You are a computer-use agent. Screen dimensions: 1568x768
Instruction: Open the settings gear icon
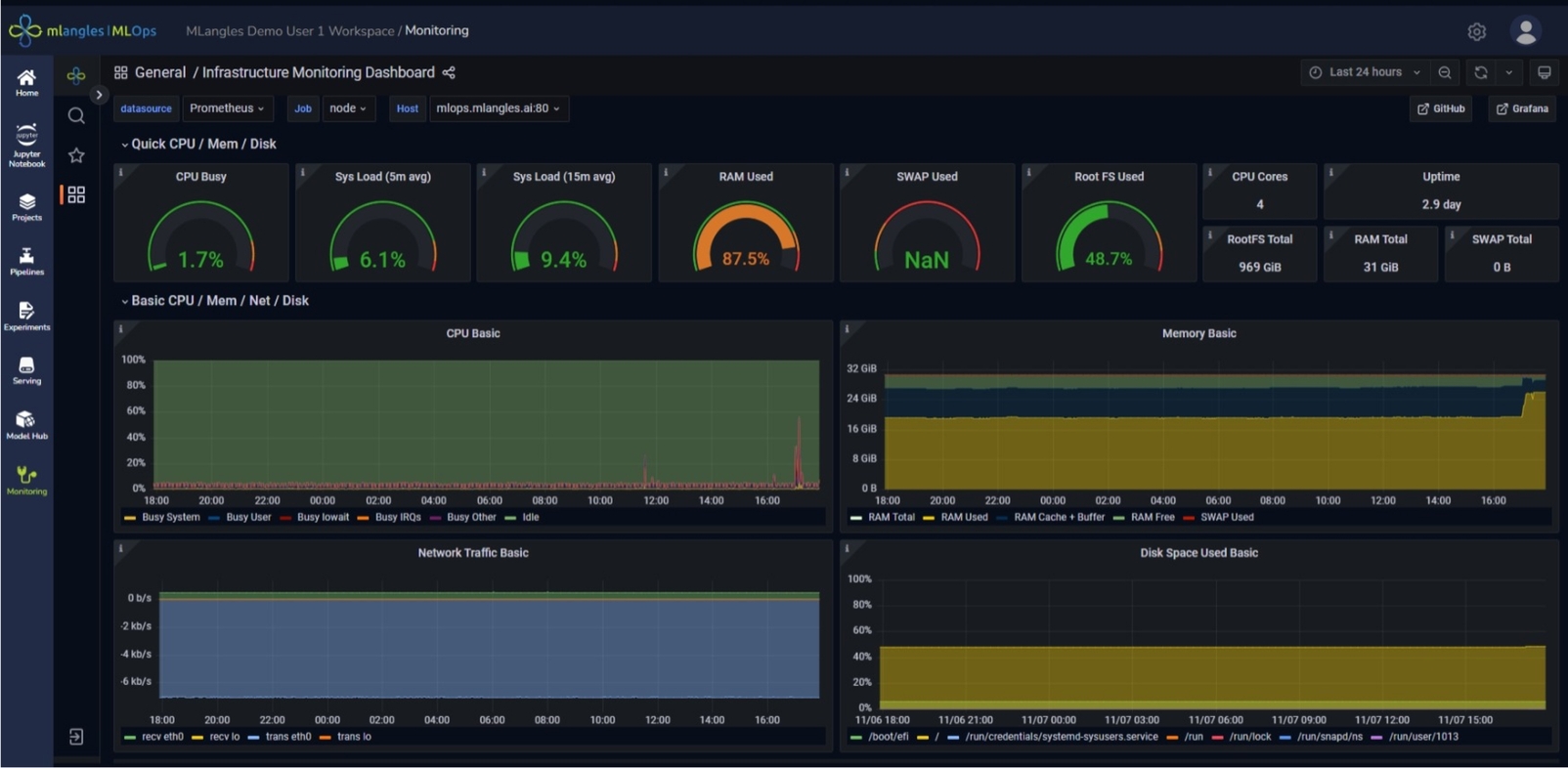point(1476,31)
